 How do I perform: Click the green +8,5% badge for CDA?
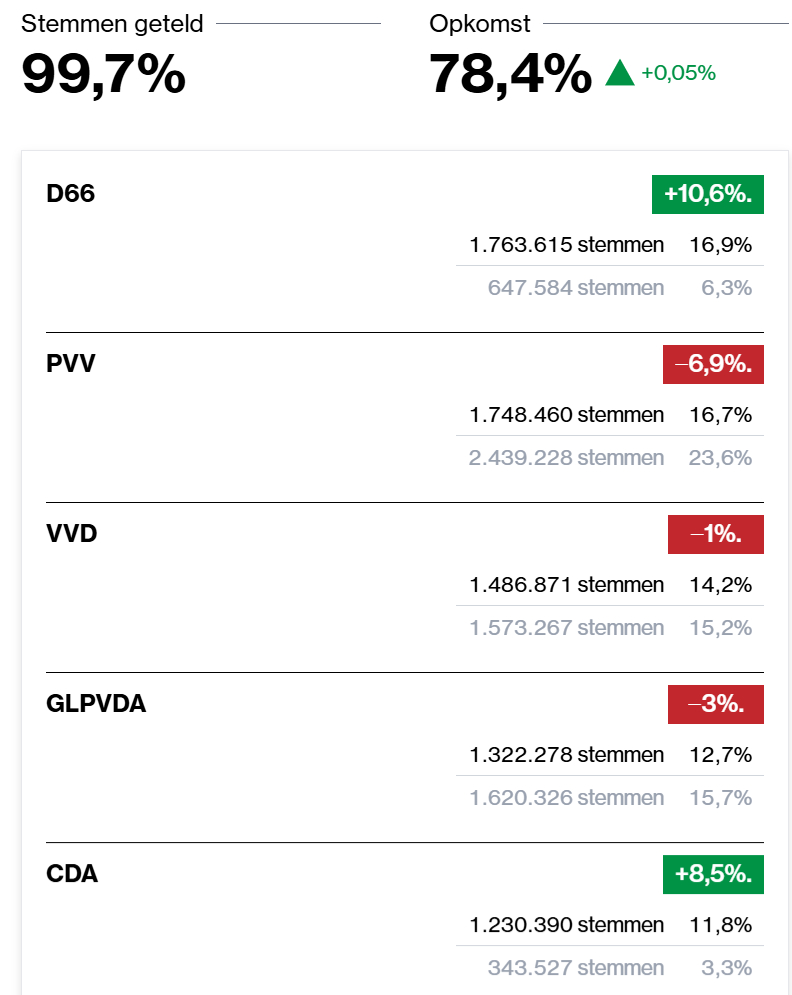coord(712,874)
